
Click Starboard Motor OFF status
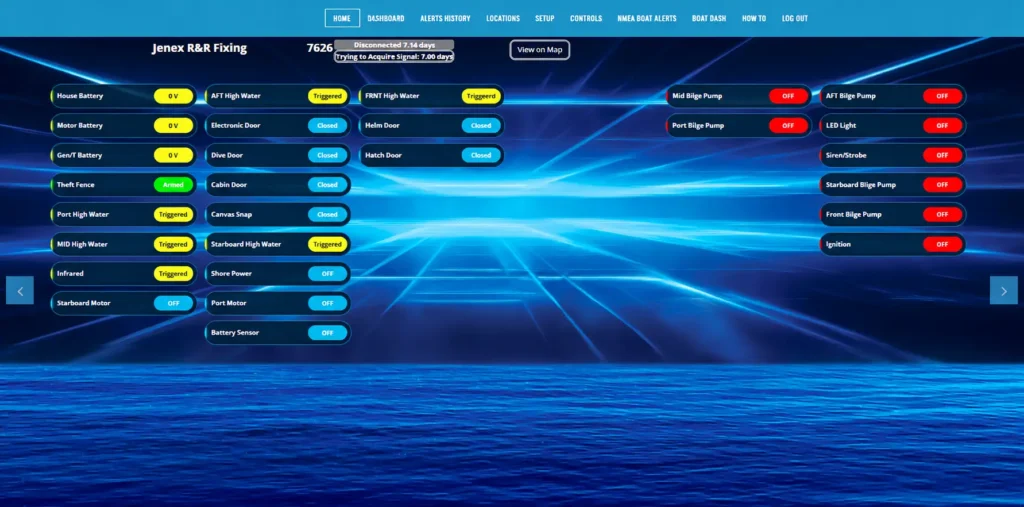[x=174, y=303]
